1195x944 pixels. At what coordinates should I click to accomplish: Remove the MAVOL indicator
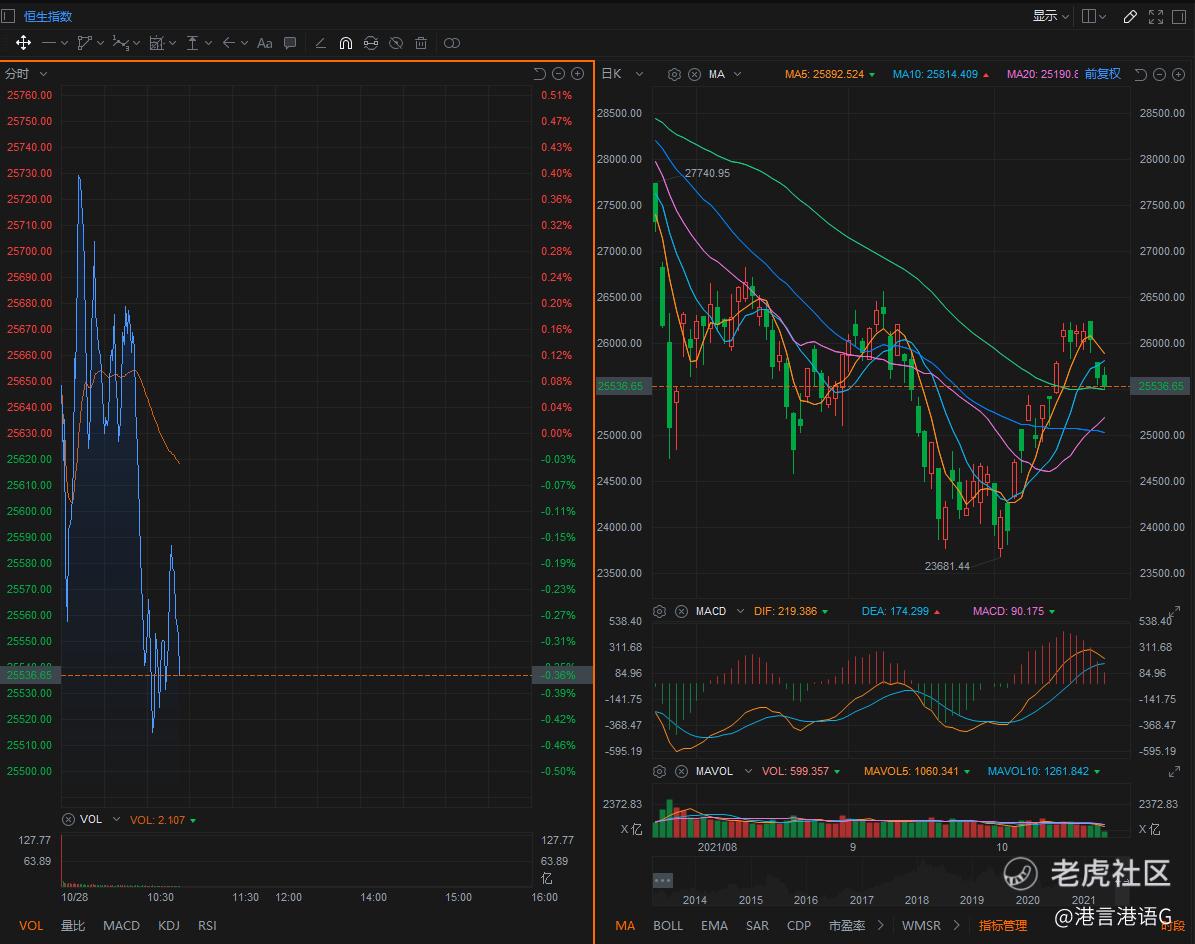[681, 771]
